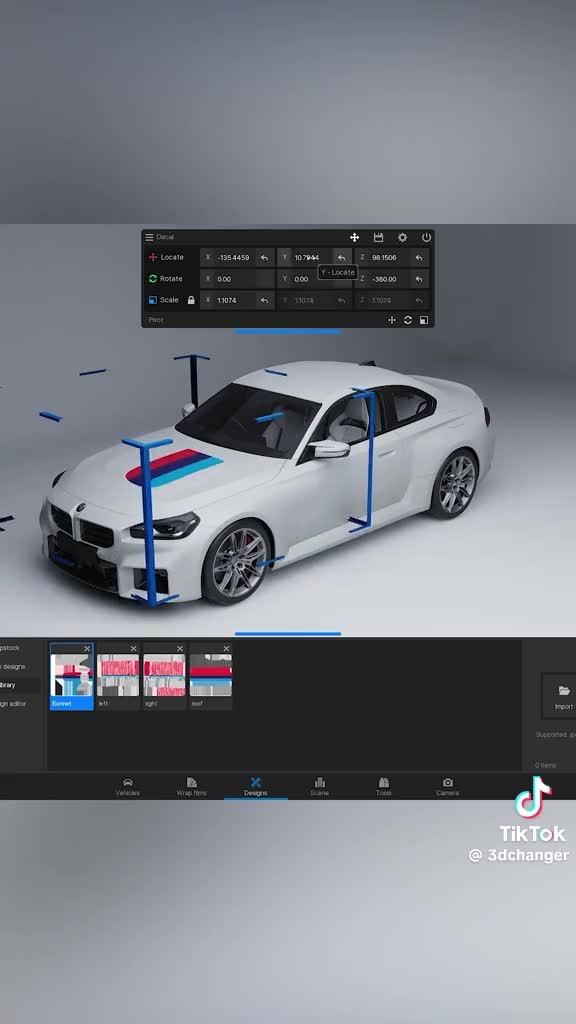
Task: Click the striped decal on car bonnet
Action: 174,468
